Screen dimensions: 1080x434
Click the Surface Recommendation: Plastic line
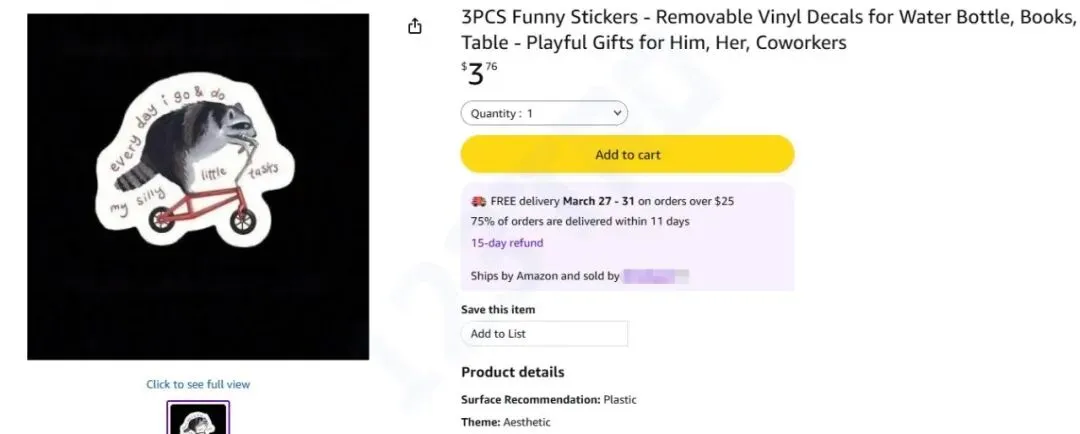[548, 400]
